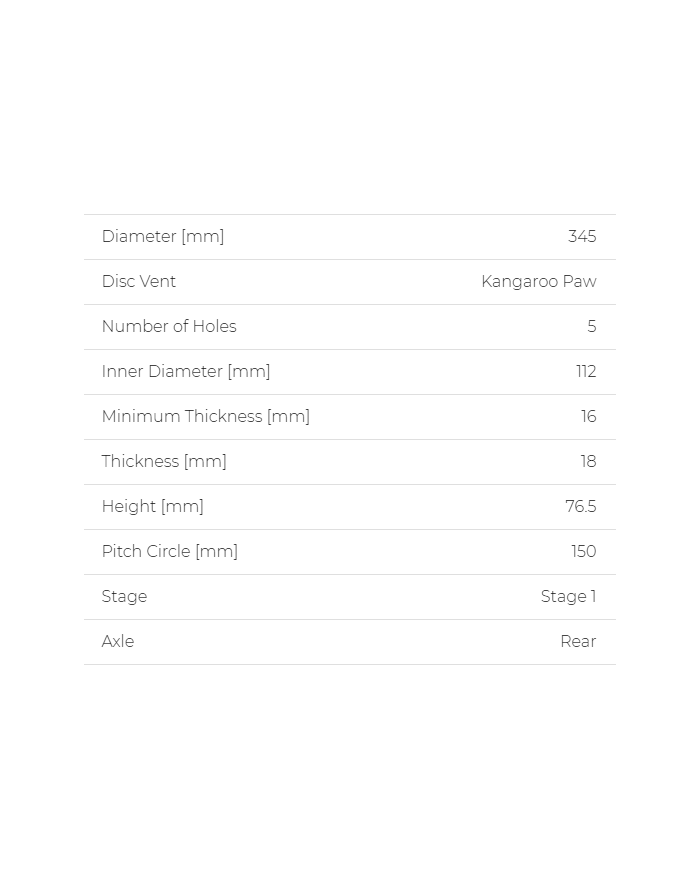Select the thickness value 18
The width and height of the screenshot is (700, 880).
pos(589,462)
